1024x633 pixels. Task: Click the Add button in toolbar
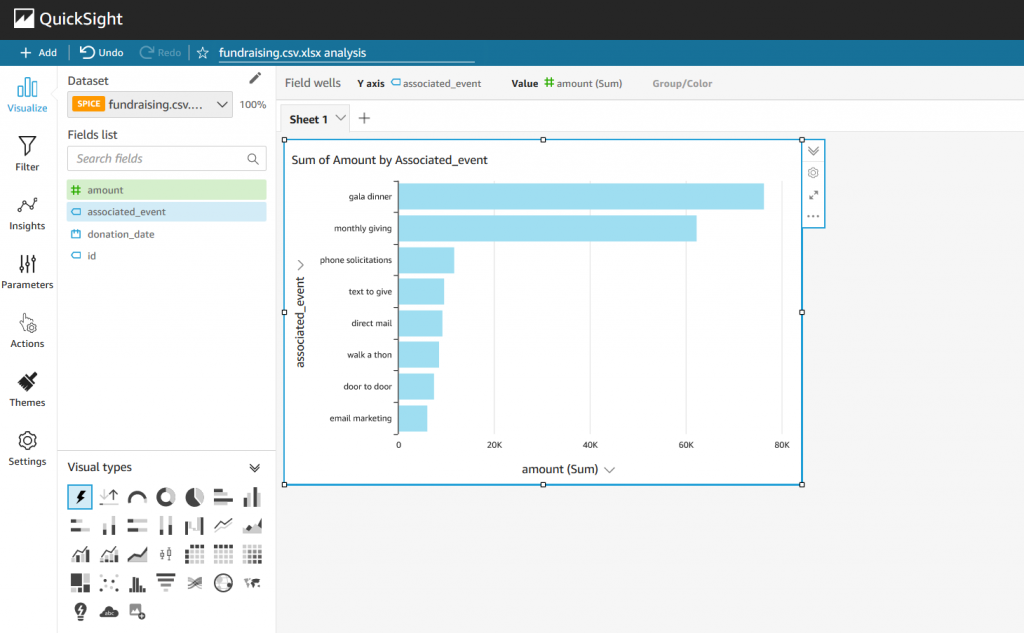click(x=39, y=53)
